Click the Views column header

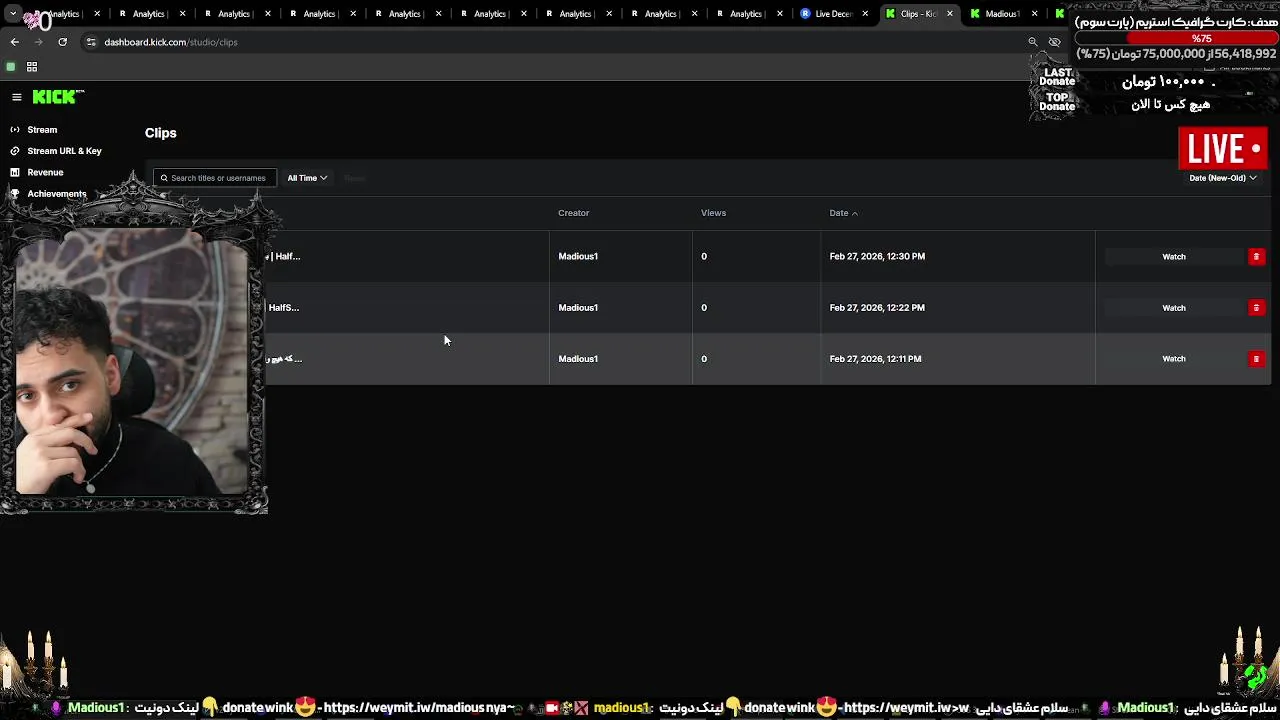pos(713,213)
